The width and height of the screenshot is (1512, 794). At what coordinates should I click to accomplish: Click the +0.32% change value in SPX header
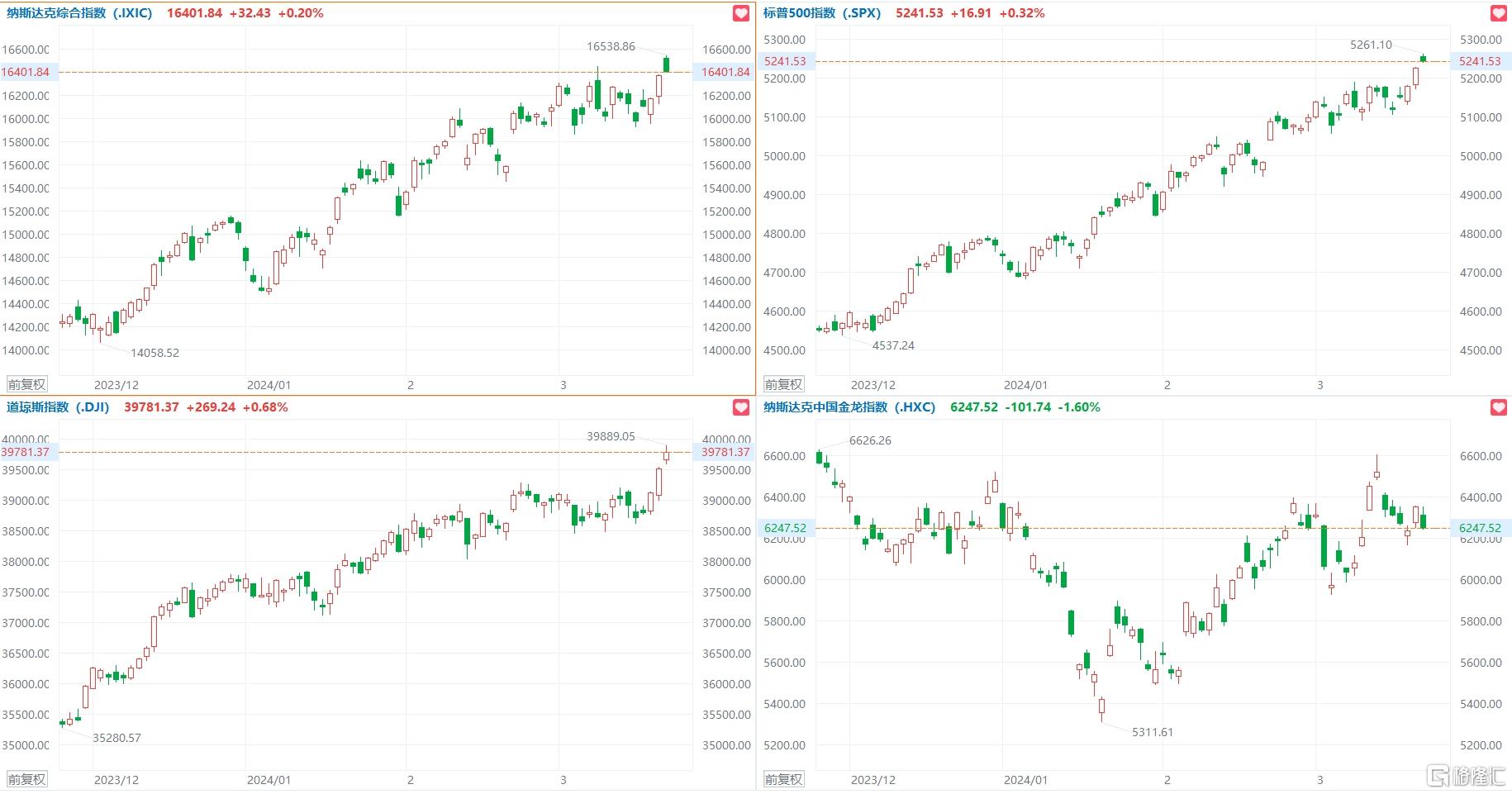pos(1022,13)
